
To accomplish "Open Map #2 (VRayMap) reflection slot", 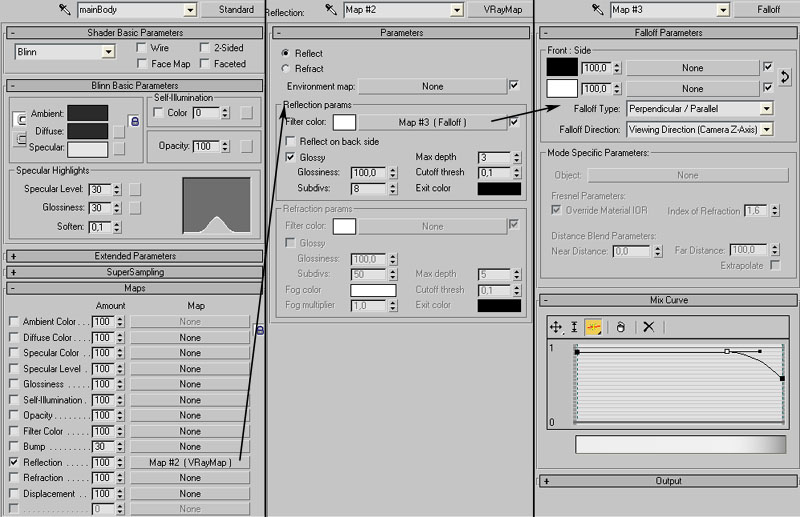I will tap(190, 462).
